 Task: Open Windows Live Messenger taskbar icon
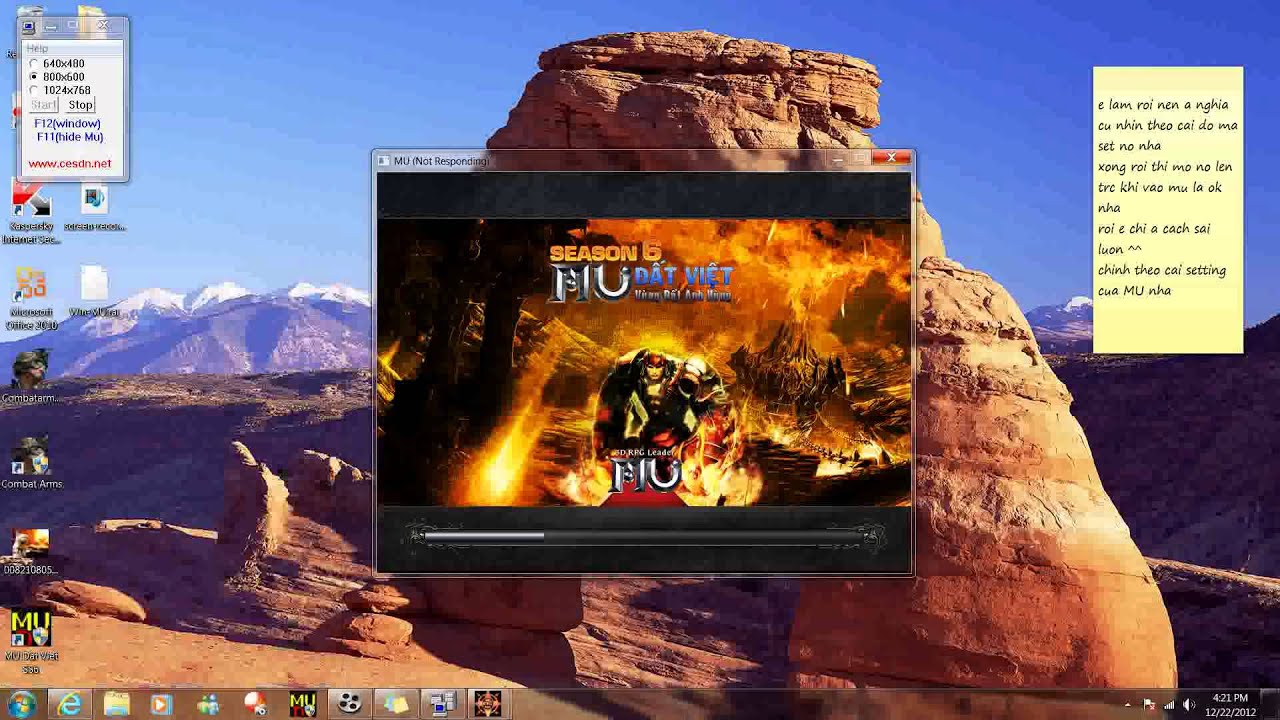click(x=209, y=704)
